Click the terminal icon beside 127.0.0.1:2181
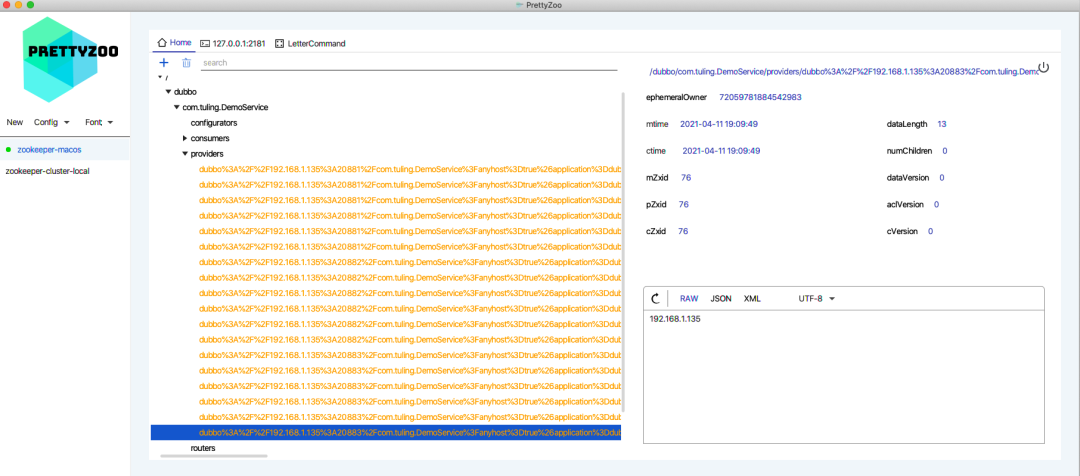This screenshot has height=476, width=1080. 205,43
